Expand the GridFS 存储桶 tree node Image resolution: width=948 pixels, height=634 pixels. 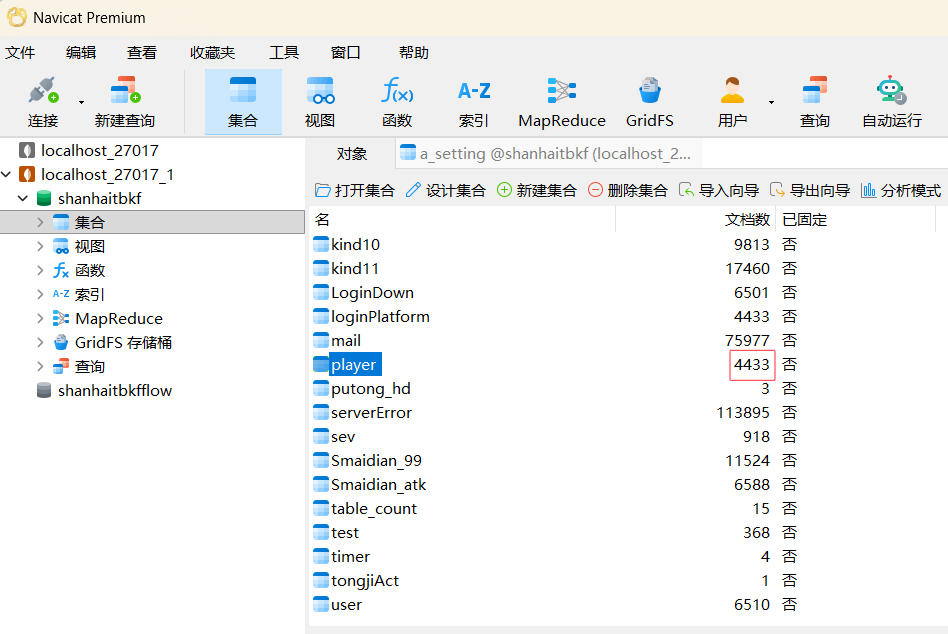point(40,343)
